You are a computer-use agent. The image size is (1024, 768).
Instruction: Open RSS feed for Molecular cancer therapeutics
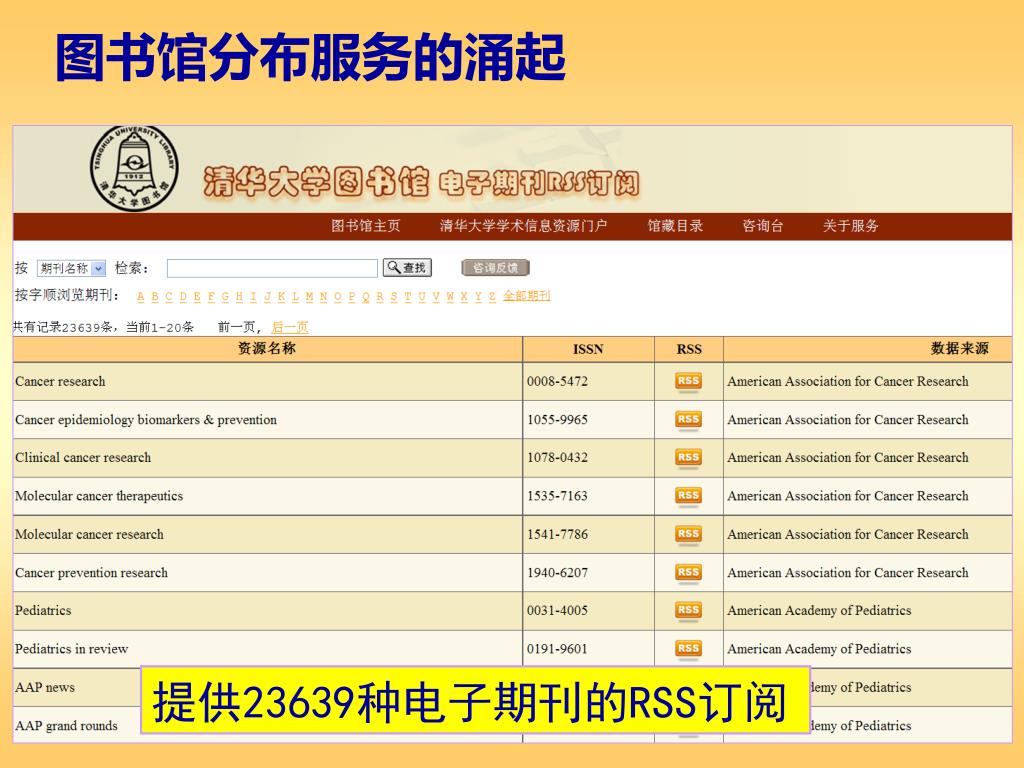pyautogui.click(x=688, y=496)
